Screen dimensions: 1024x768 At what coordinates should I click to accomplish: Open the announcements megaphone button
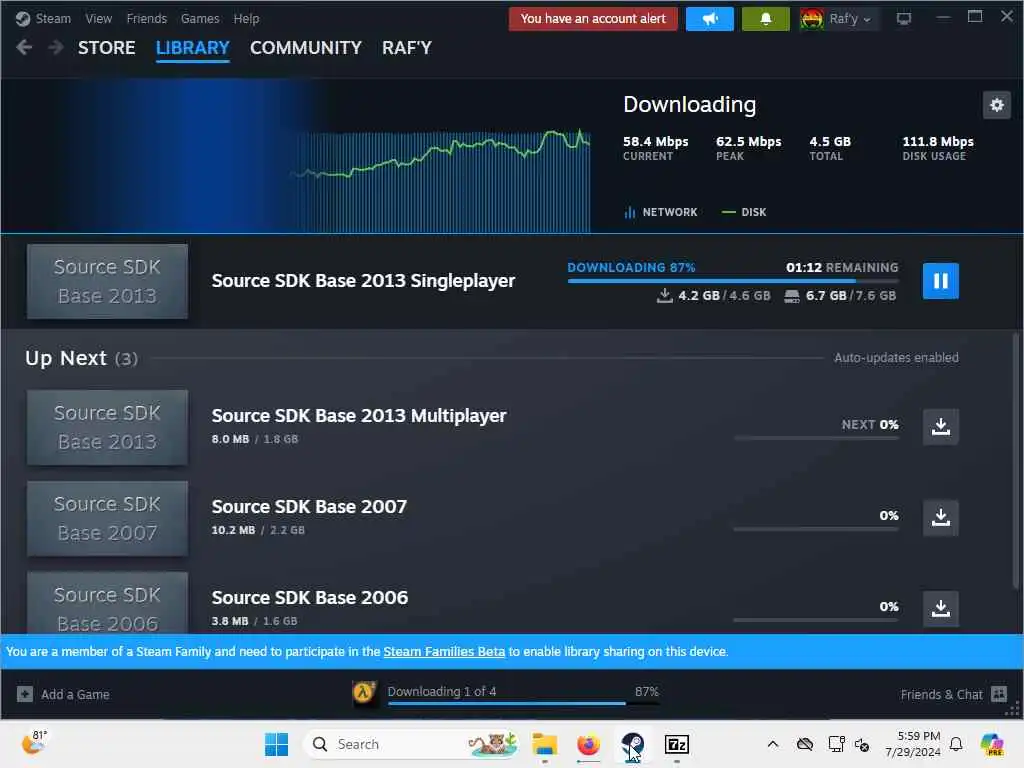point(710,19)
